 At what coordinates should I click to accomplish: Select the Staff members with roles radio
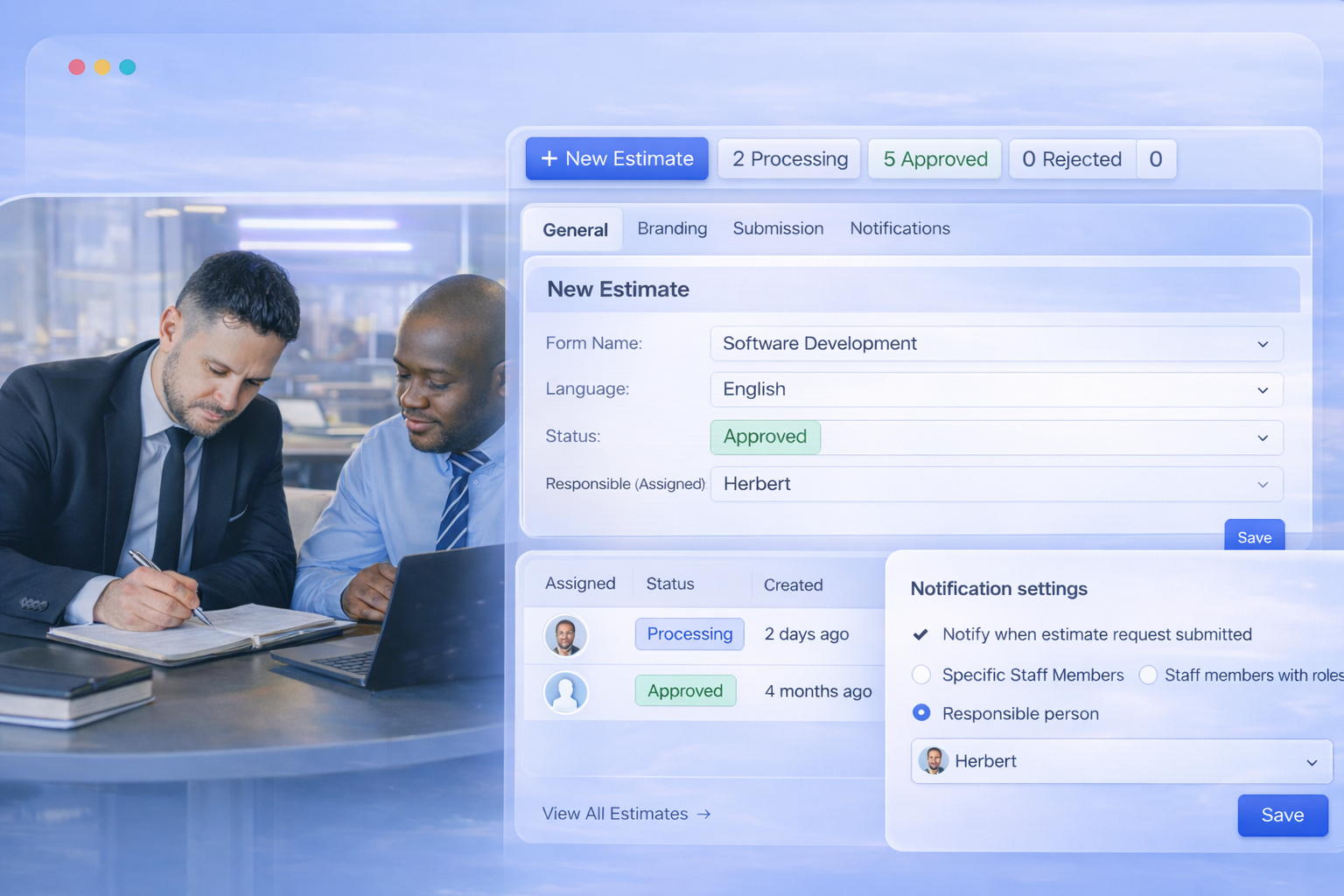1148,675
